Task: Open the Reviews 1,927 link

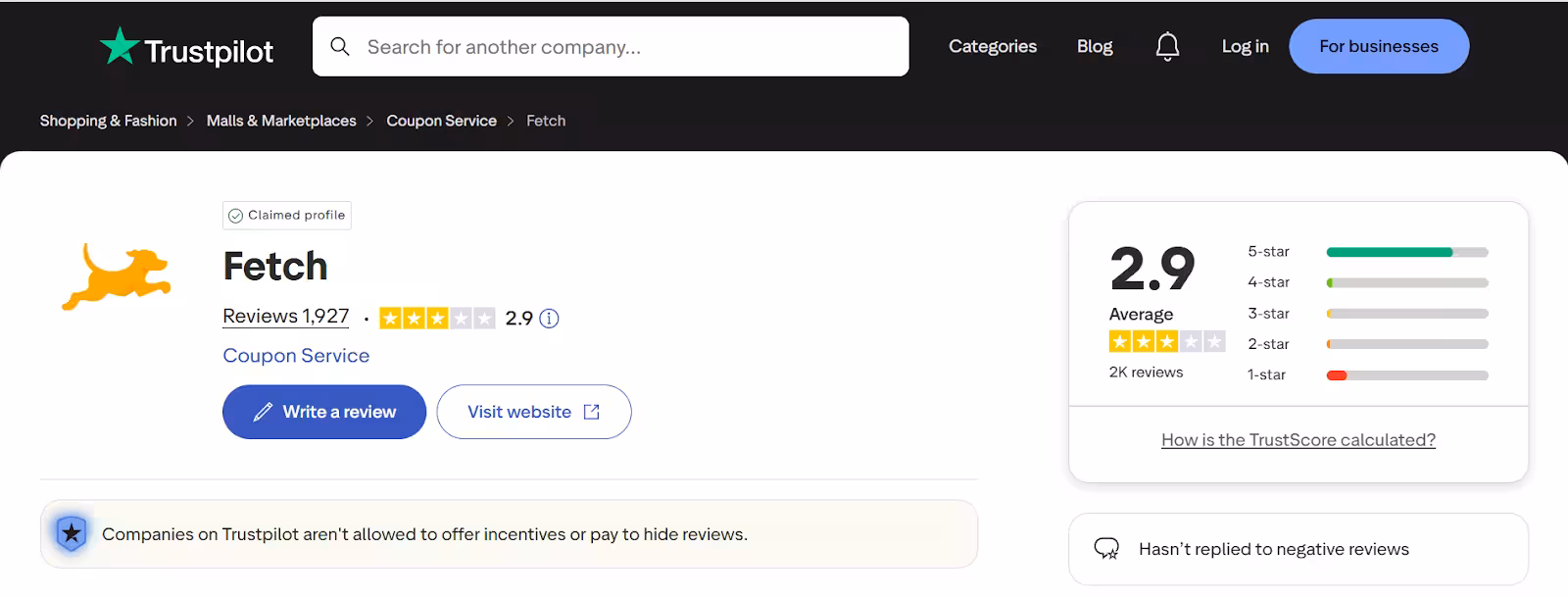Action: click(x=286, y=317)
